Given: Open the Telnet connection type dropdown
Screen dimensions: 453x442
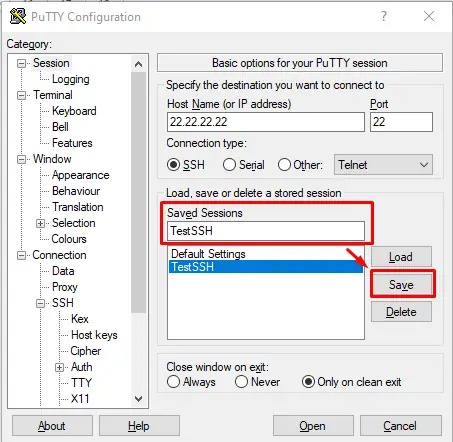Looking at the screenshot, I should coord(383,165).
